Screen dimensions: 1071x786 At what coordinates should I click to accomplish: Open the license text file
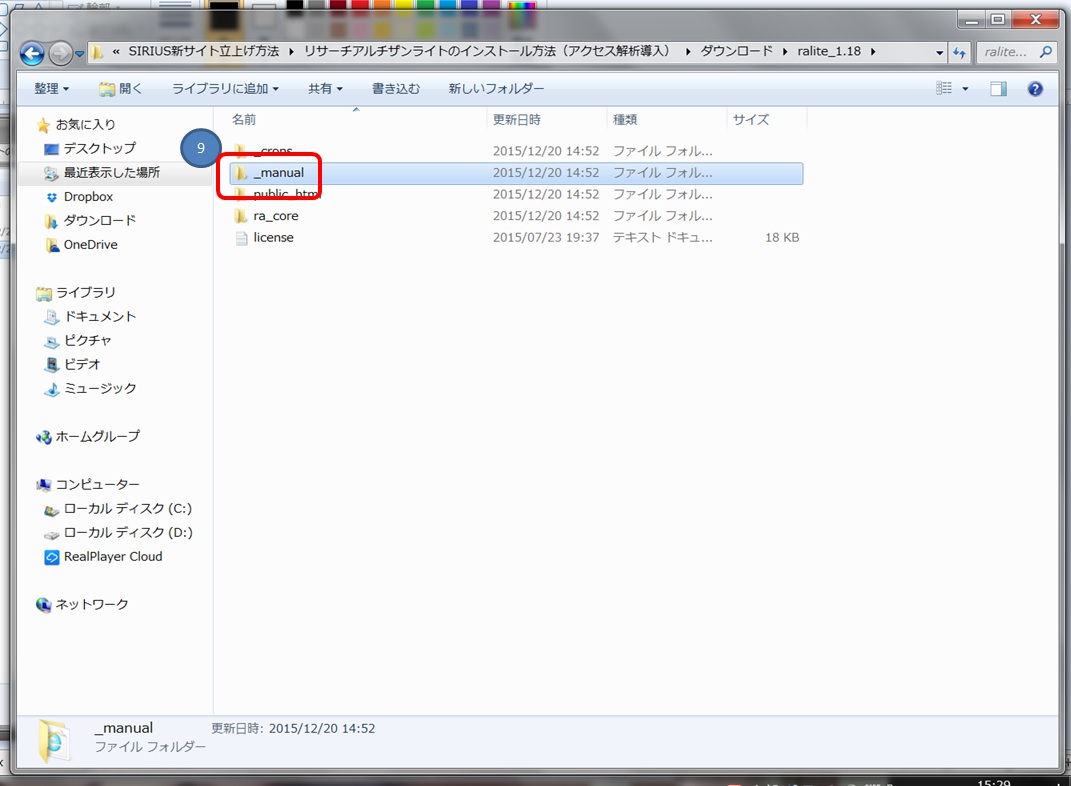[x=273, y=238]
